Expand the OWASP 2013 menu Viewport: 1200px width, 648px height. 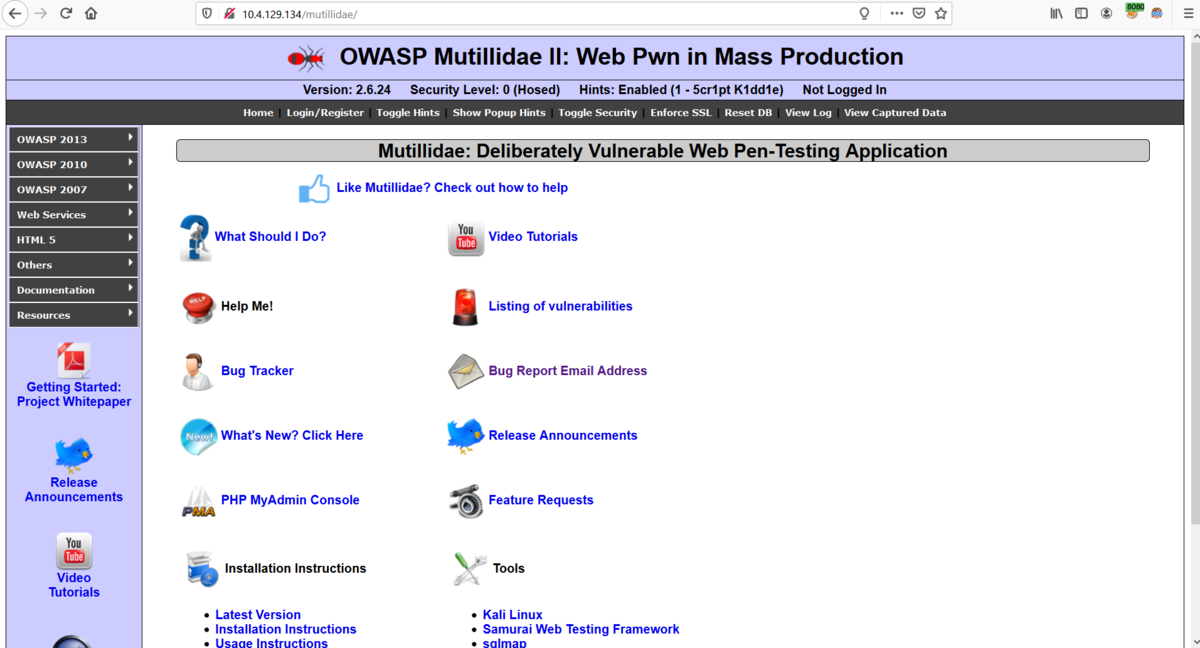pos(73,139)
